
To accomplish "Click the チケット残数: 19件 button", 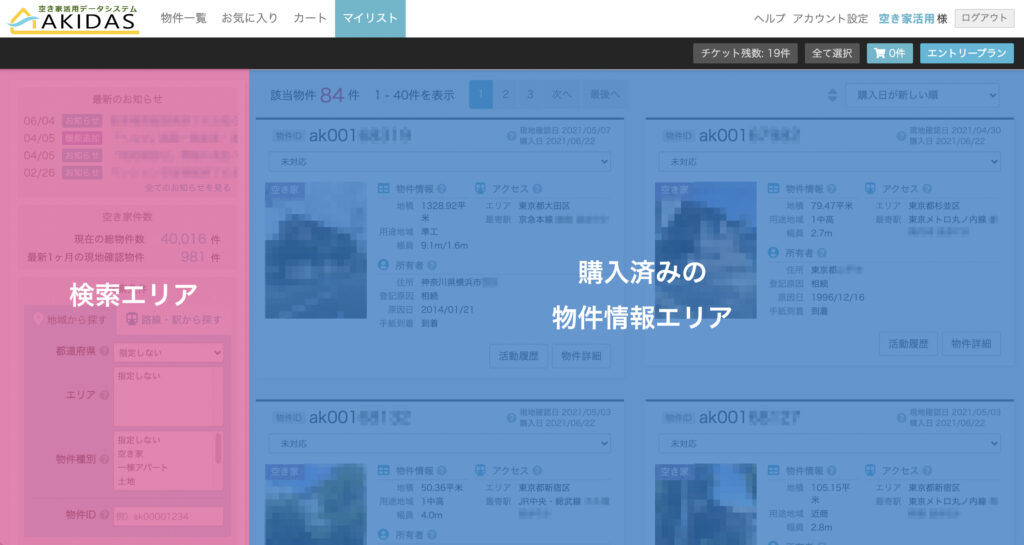I will point(745,53).
